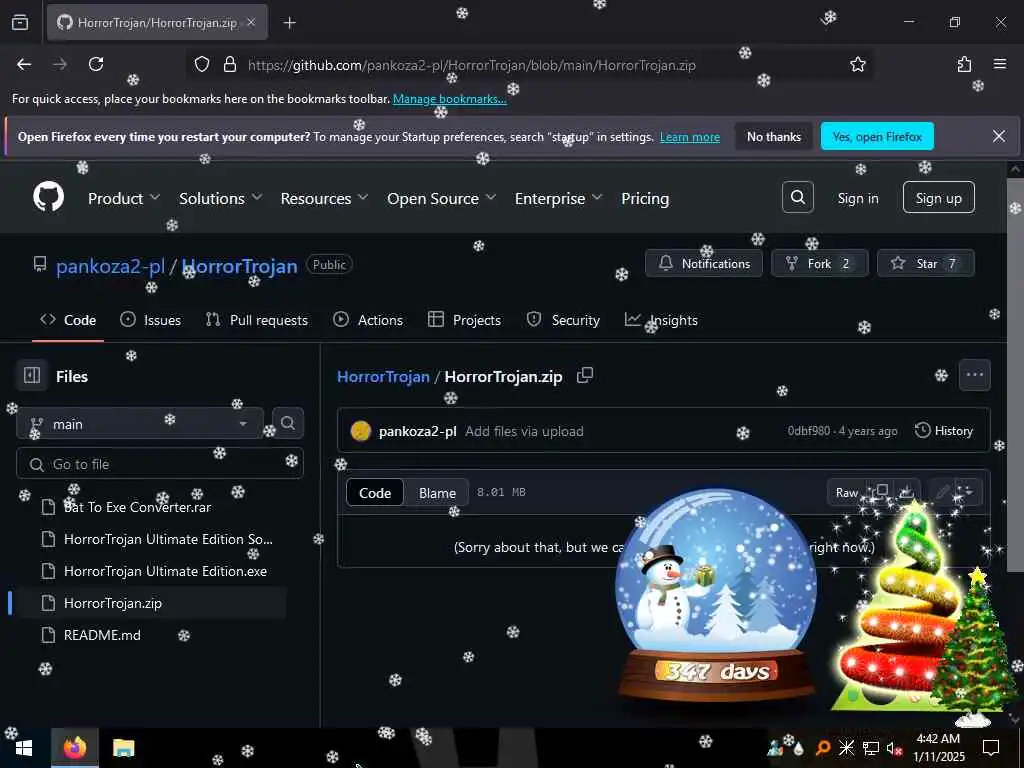Screen dimensions: 1024x768
Task: Fork the repository with the Fork button
Action: click(820, 263)
